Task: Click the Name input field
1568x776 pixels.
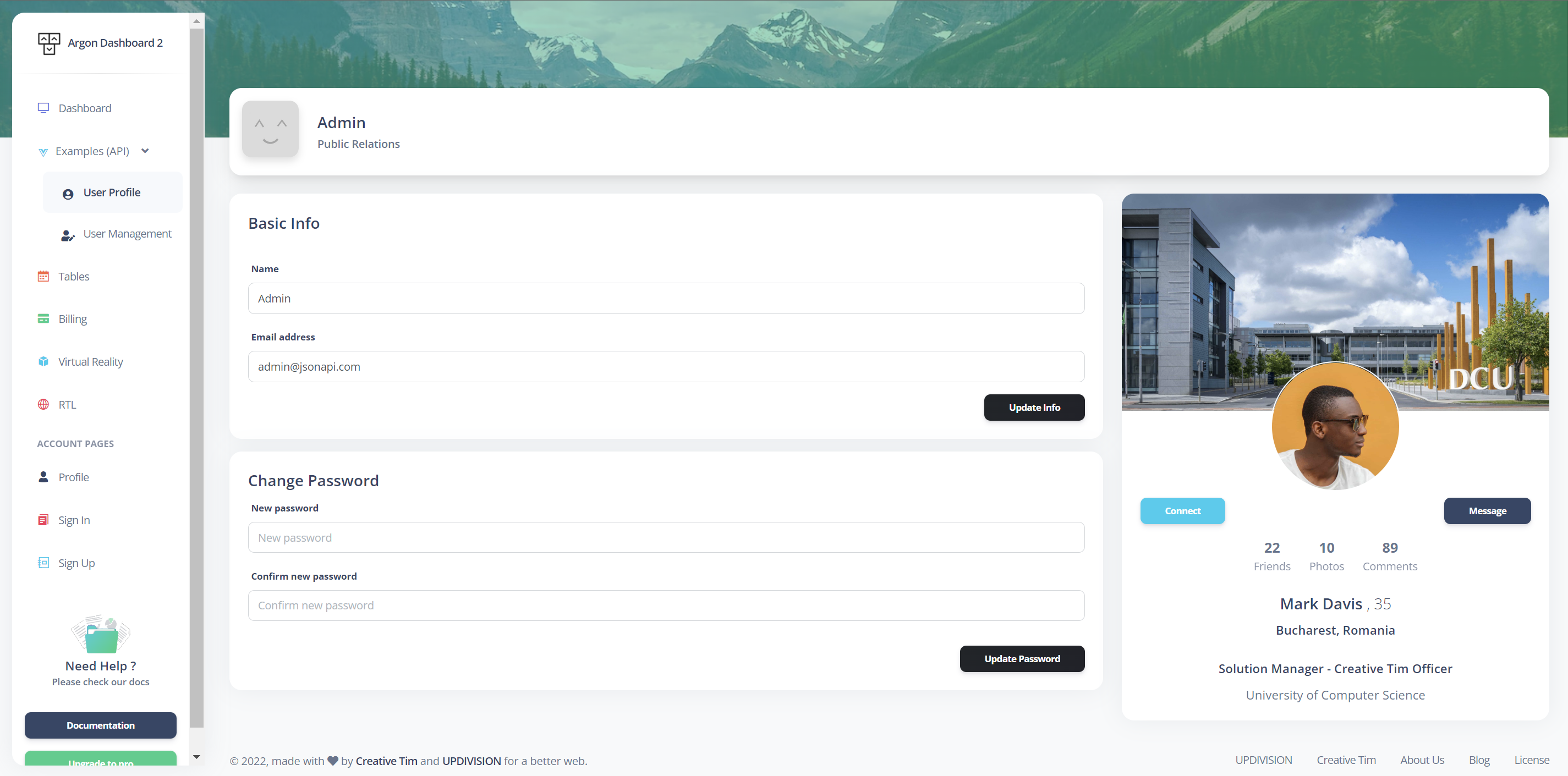Action: (x=666, y=298)
